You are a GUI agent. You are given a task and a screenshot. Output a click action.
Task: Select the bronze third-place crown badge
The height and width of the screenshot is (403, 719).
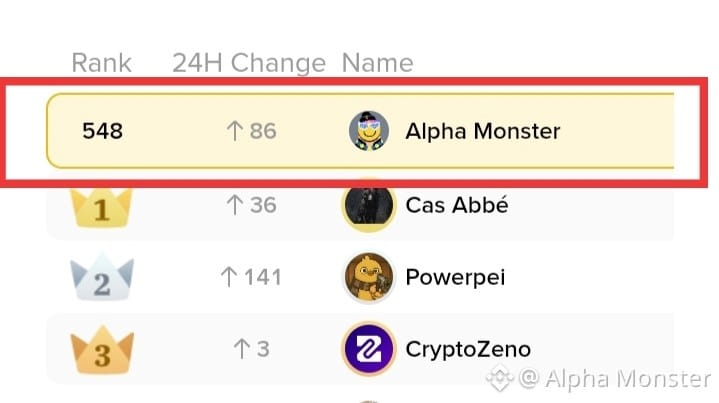coord(102,350)
